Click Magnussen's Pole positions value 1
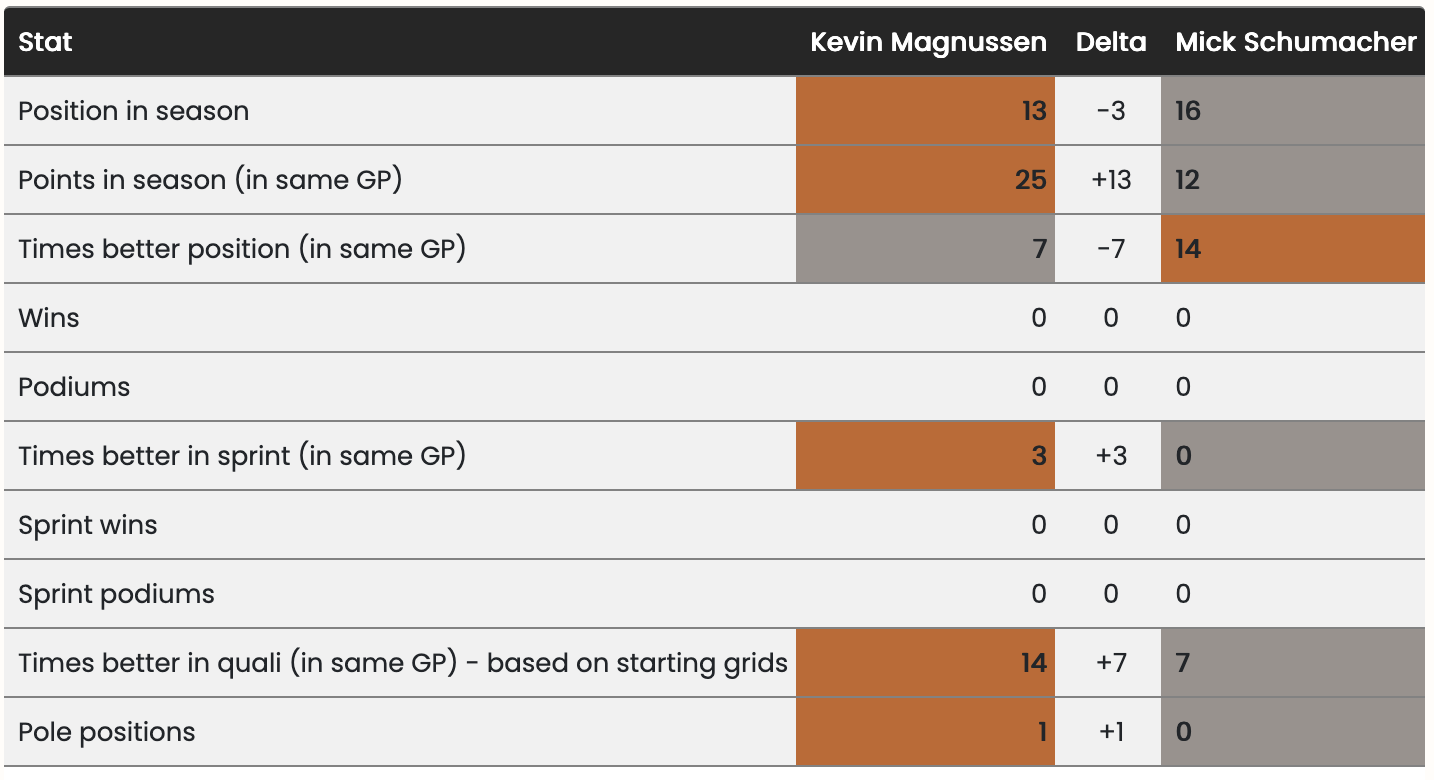The width and height of the screenshot is (1434, 780). click(1041, 732)
